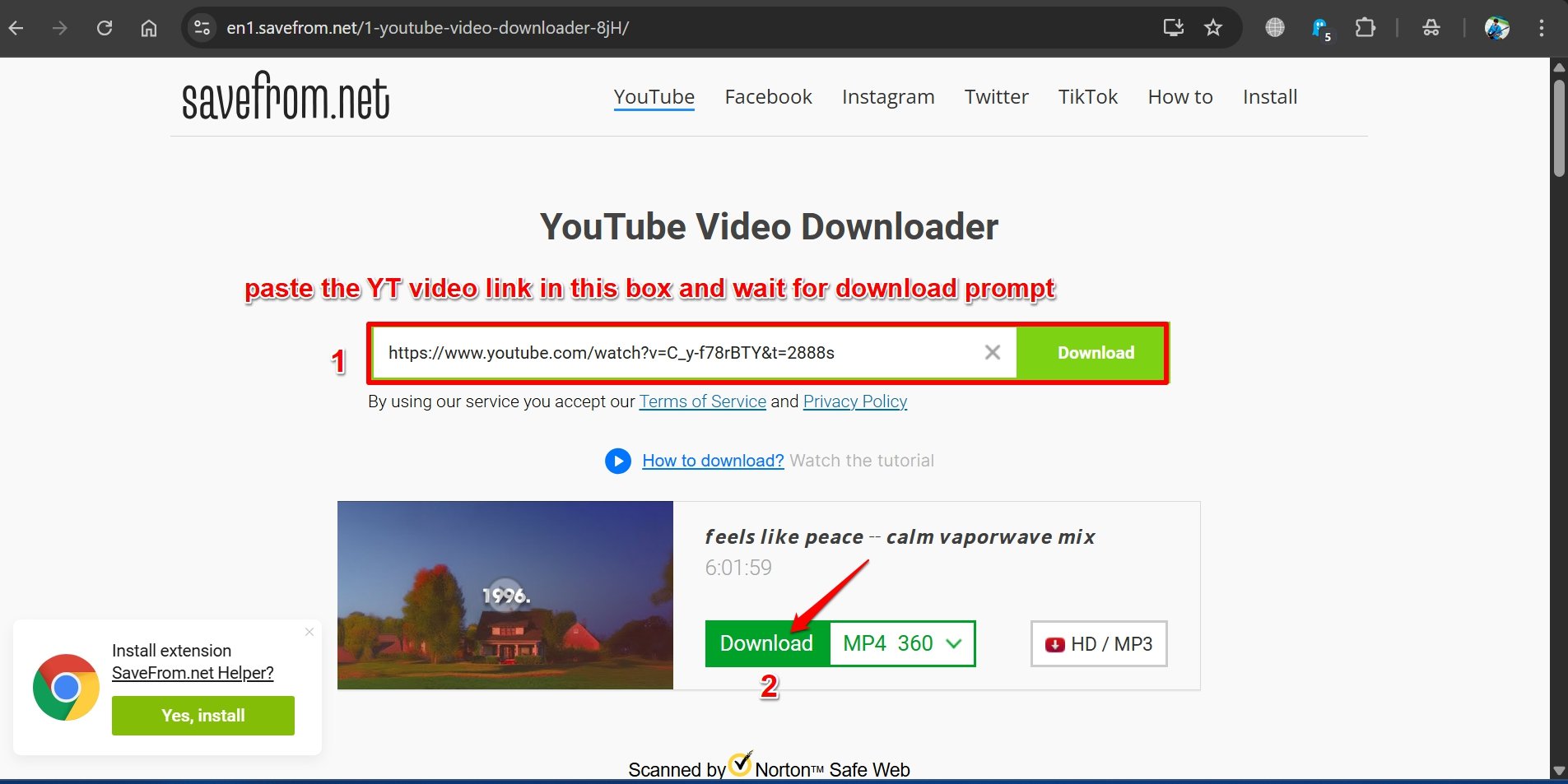The width and height of the screenshot is (1568, 784).
Task: Click the video duration 6:01:59
Action: tap(738, 568)
